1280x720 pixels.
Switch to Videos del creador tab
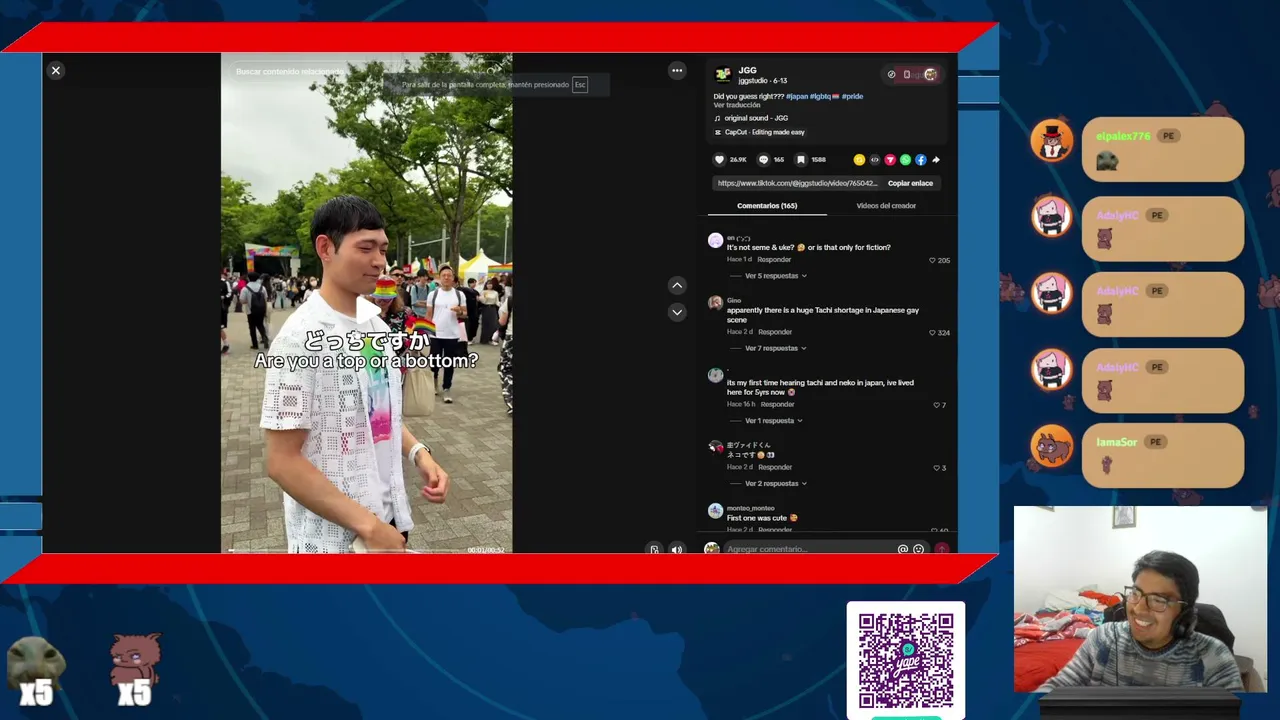[886, 206]
